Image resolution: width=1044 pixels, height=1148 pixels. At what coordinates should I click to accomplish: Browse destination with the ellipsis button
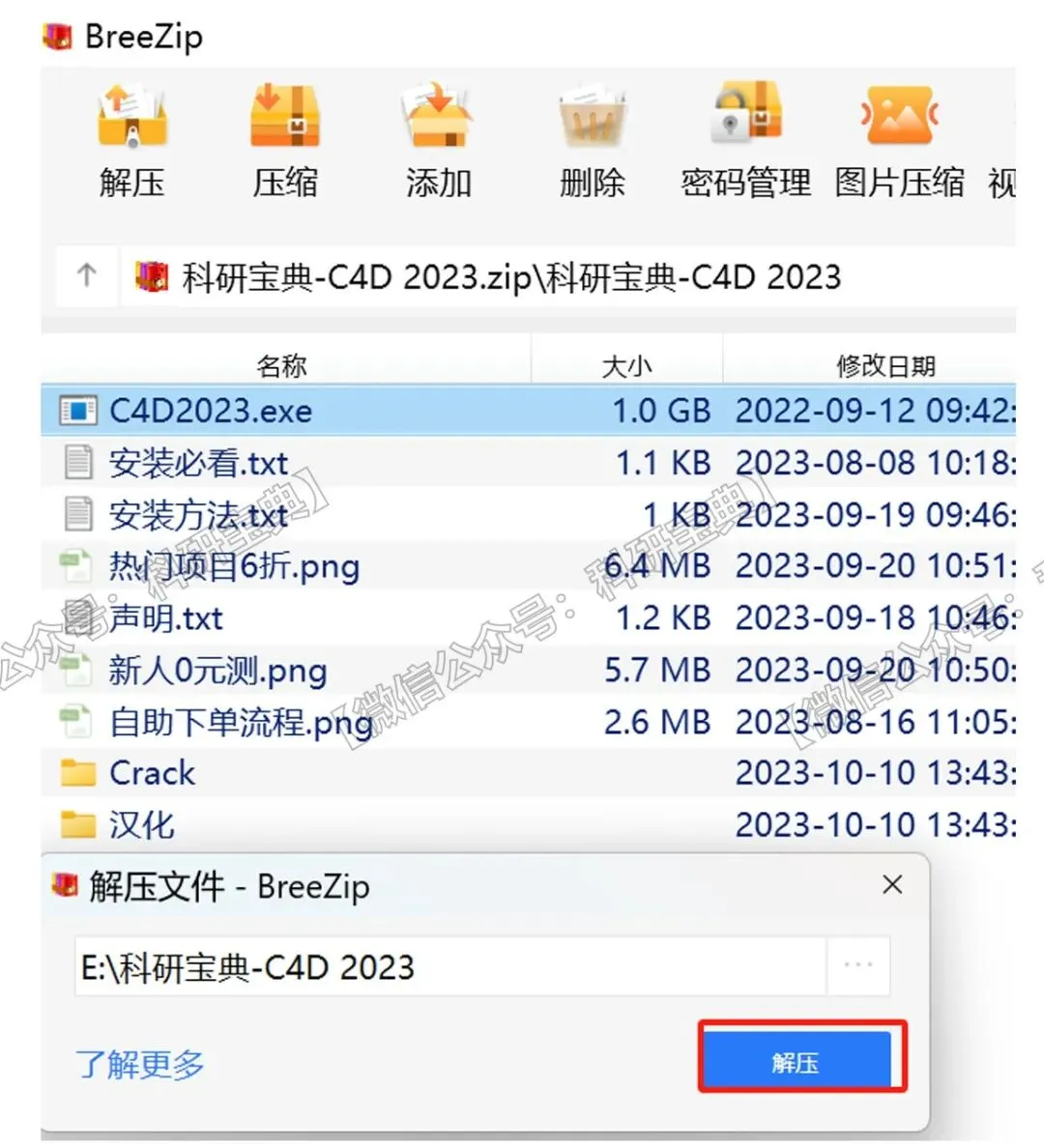point(858,965)
